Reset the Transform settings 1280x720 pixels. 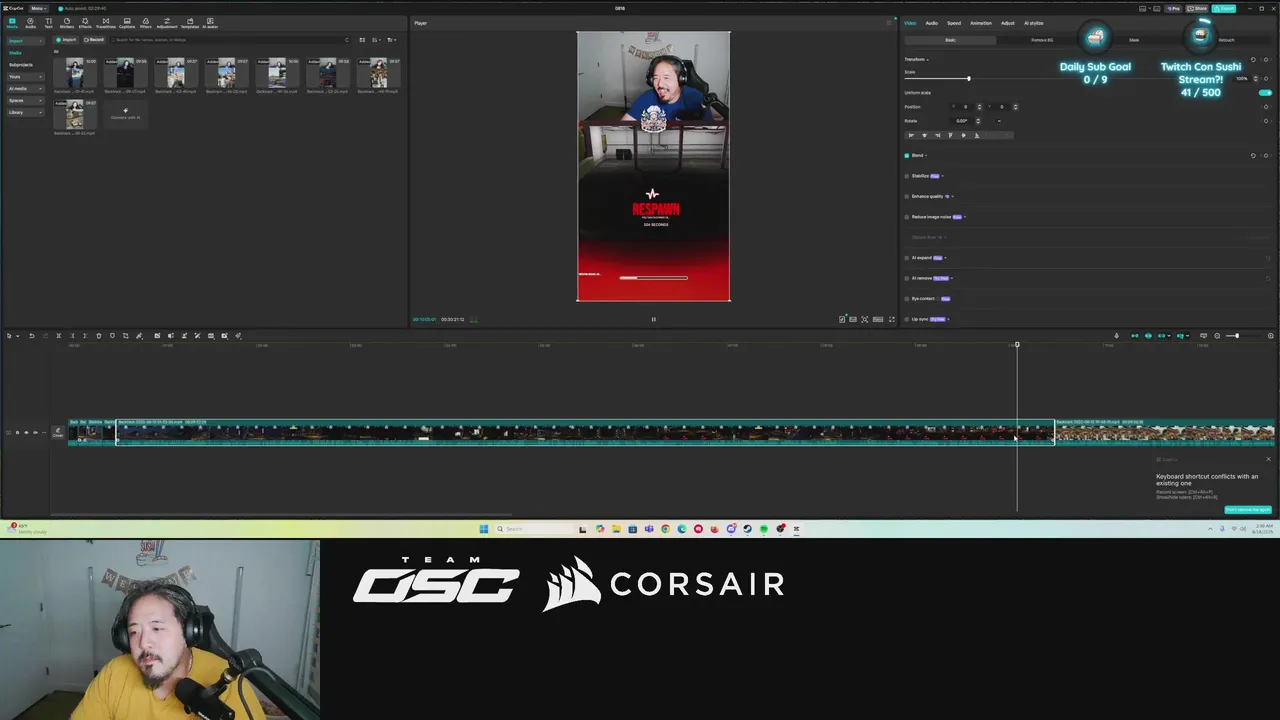click(x=1253, y=59)
